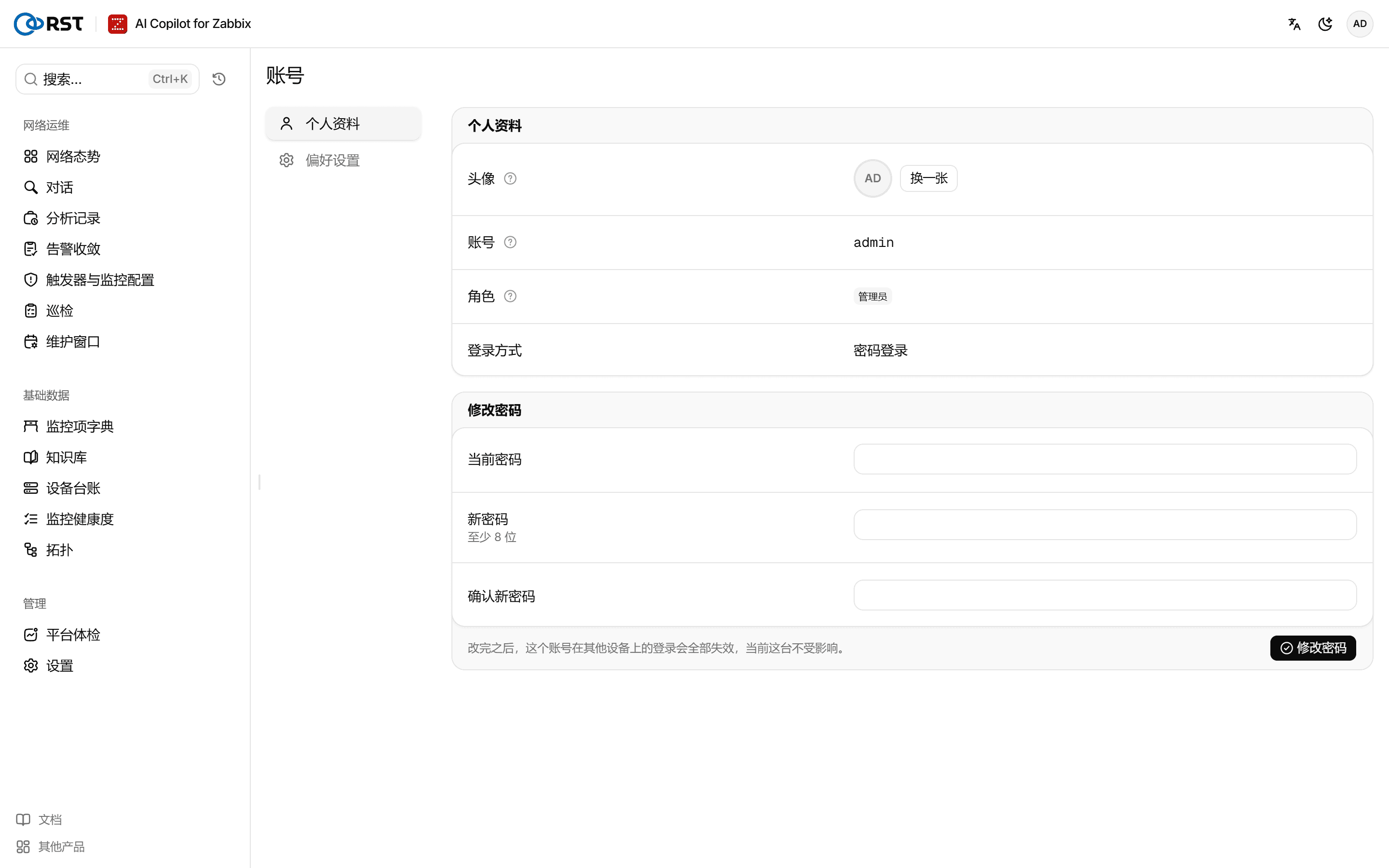This screenshot has width=1389, height=868.
Task: Open the 文档 link
Action: tap(39, 819)
